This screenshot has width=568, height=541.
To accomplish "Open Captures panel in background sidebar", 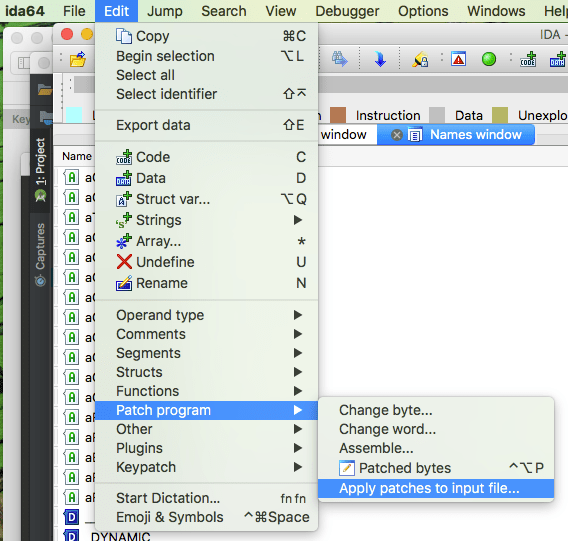I will 40,254.
